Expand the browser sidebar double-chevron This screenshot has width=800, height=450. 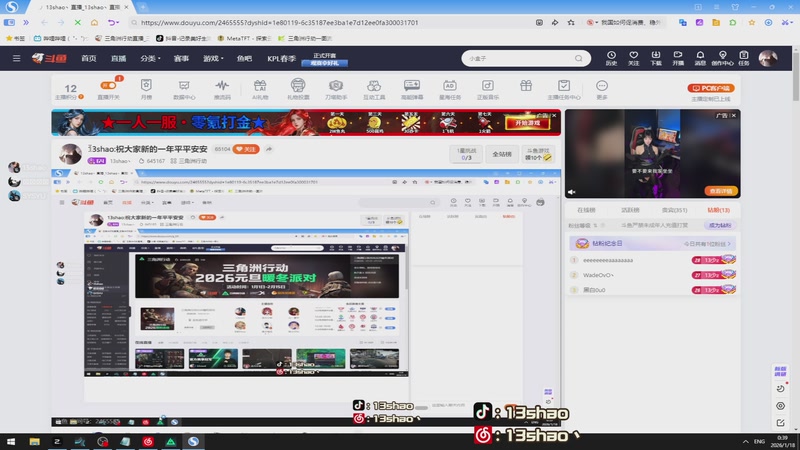pyautogui.click(x=26, y=22)
